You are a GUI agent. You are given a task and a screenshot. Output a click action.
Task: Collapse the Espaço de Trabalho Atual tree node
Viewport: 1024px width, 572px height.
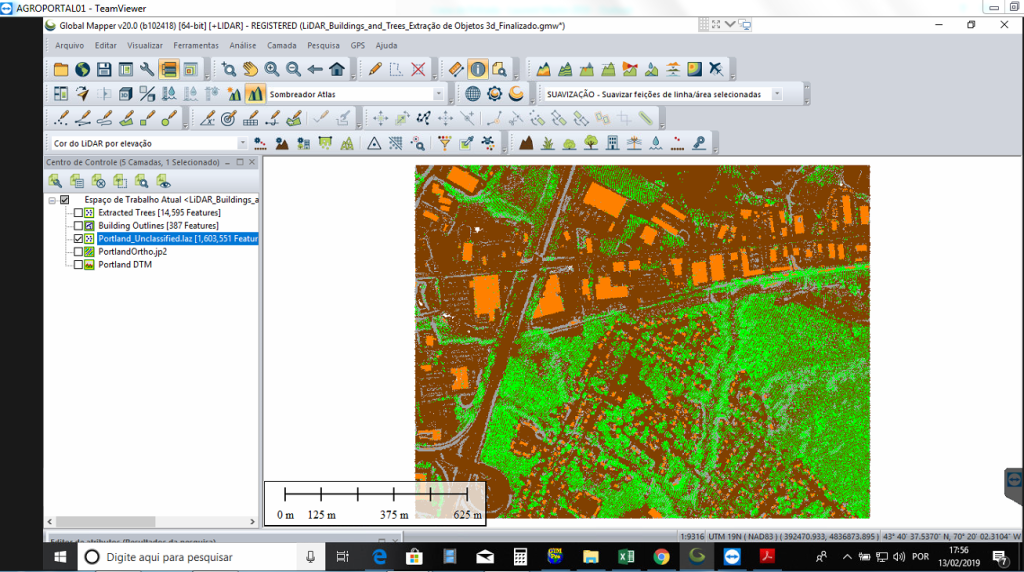52,200
